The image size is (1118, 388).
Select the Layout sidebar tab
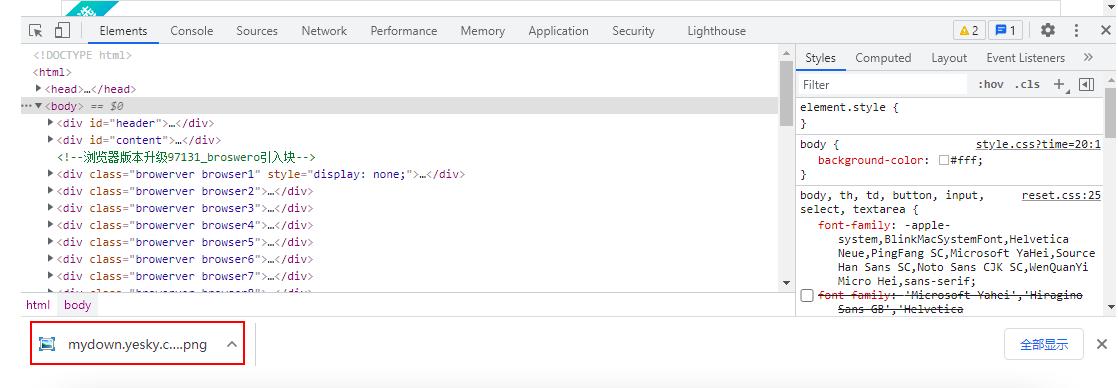pos(949,58)
